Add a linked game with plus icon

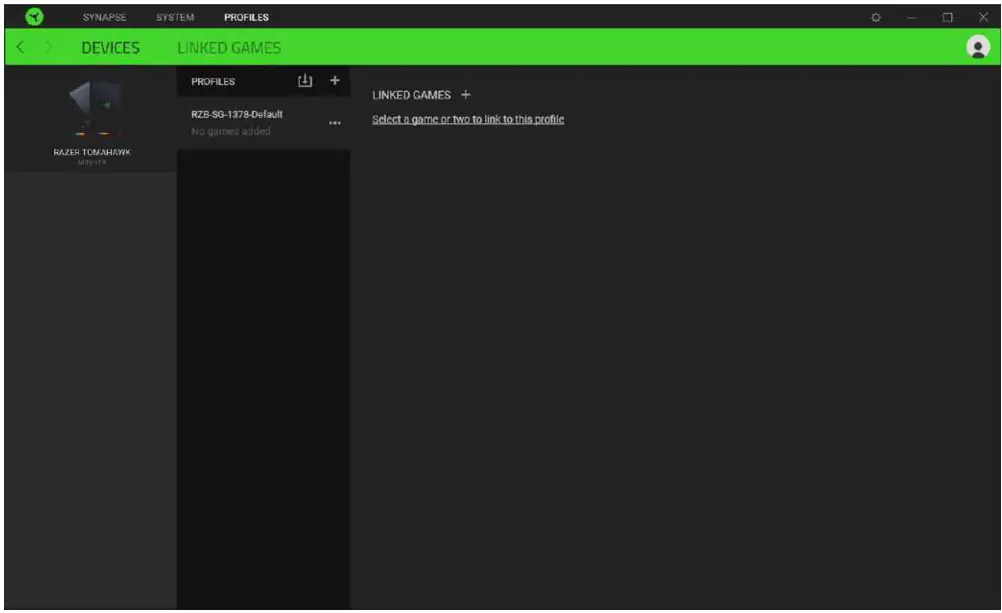pyautogui.click(x=466, y=95)
